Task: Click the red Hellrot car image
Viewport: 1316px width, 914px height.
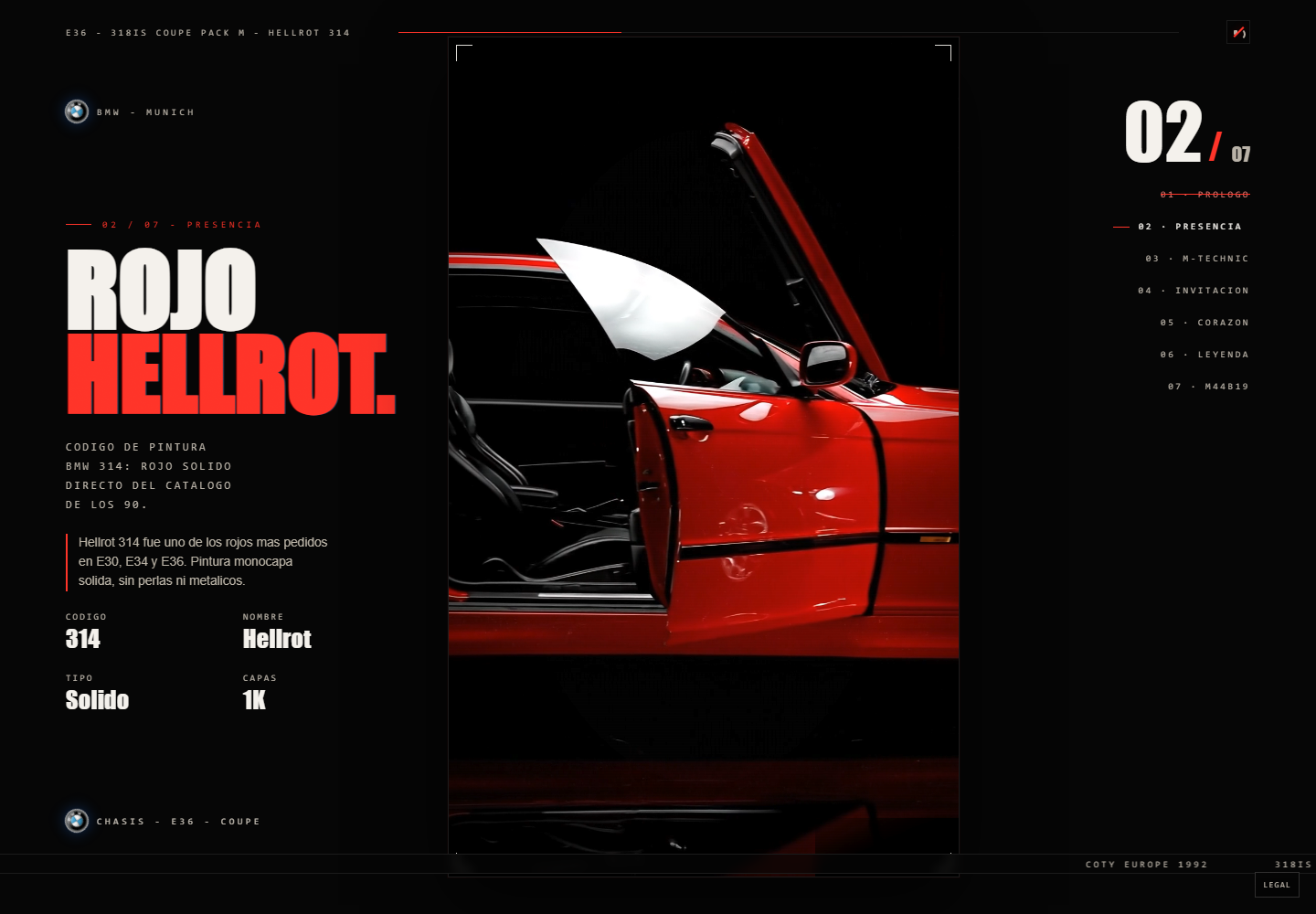Action: (704, 457)
